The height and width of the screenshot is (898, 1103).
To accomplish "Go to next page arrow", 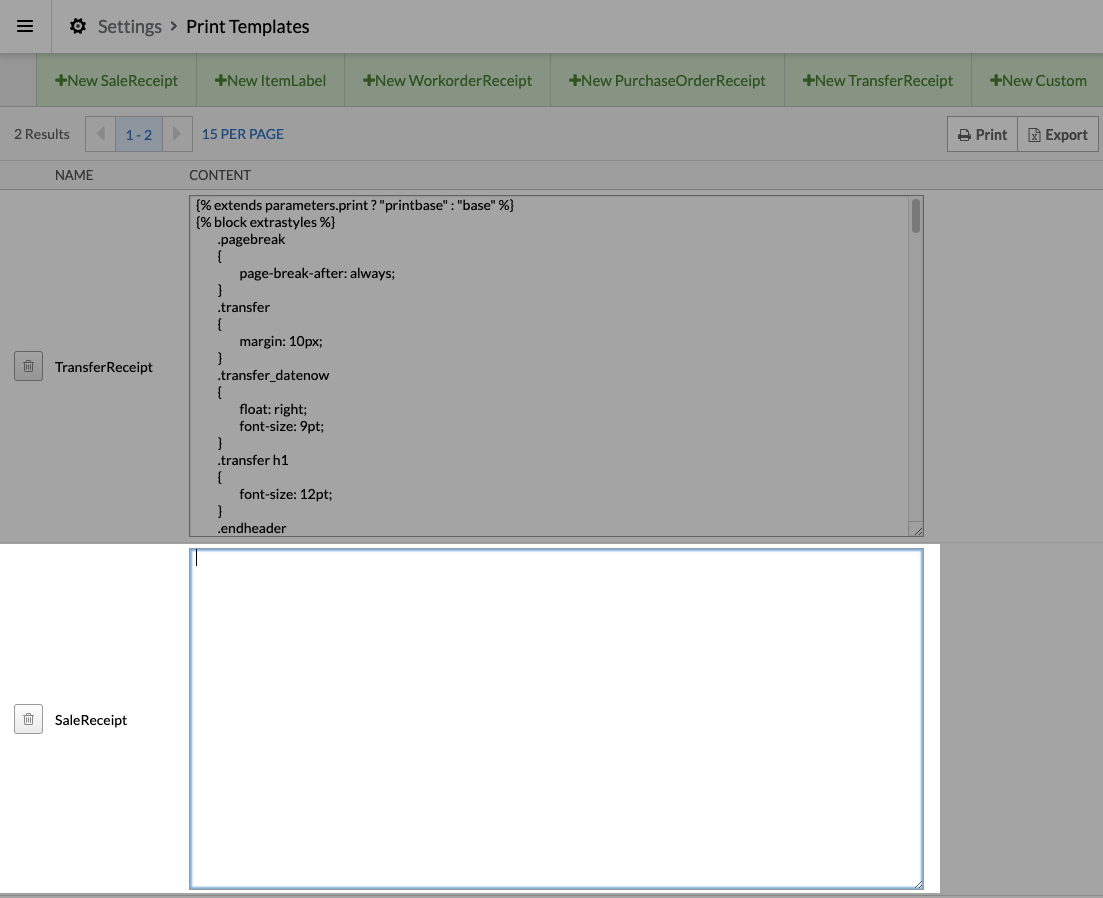I will [x=177, y=134].
